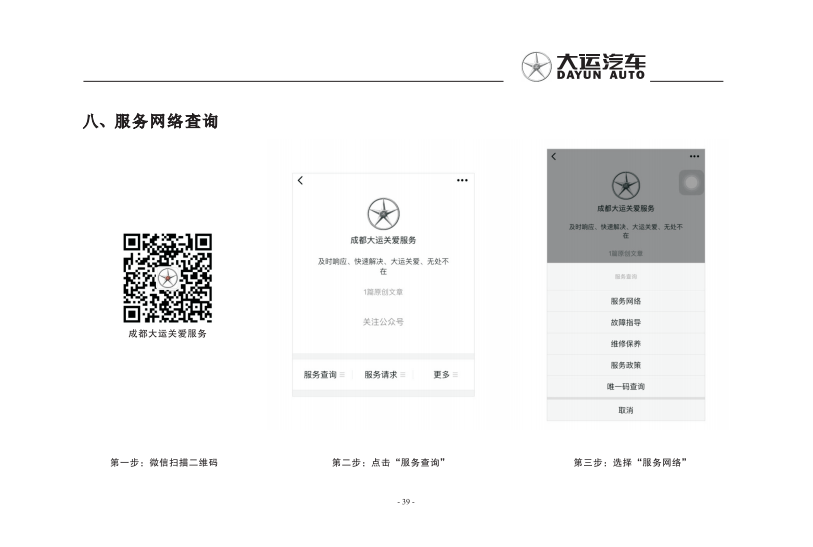Open the three-dot menu in the gray phone screen

[694, 156]
